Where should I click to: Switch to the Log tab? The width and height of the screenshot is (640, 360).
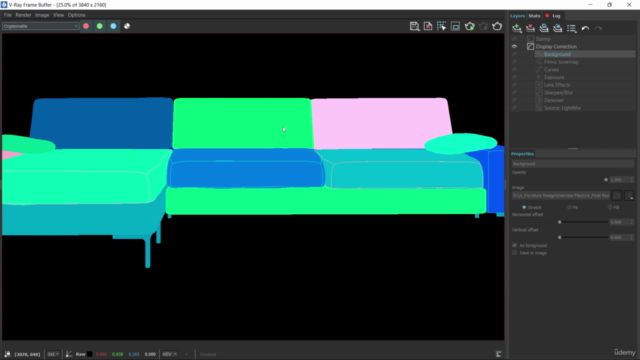(x=556, y=16)
